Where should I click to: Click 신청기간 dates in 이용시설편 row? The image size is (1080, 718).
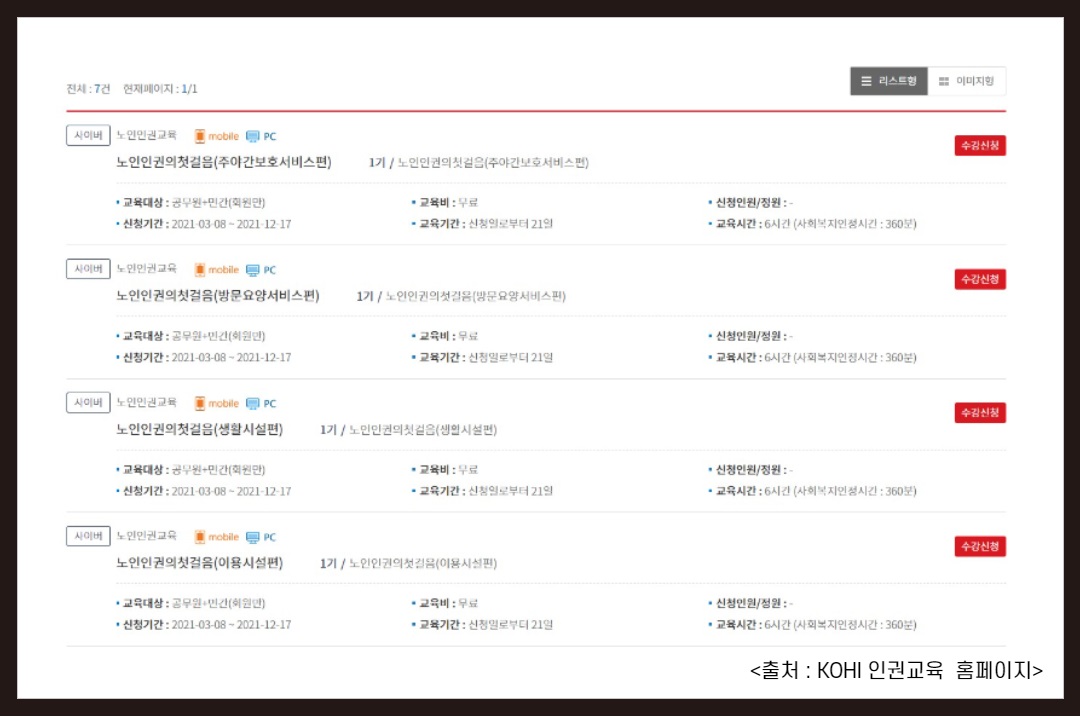(204, 625)
